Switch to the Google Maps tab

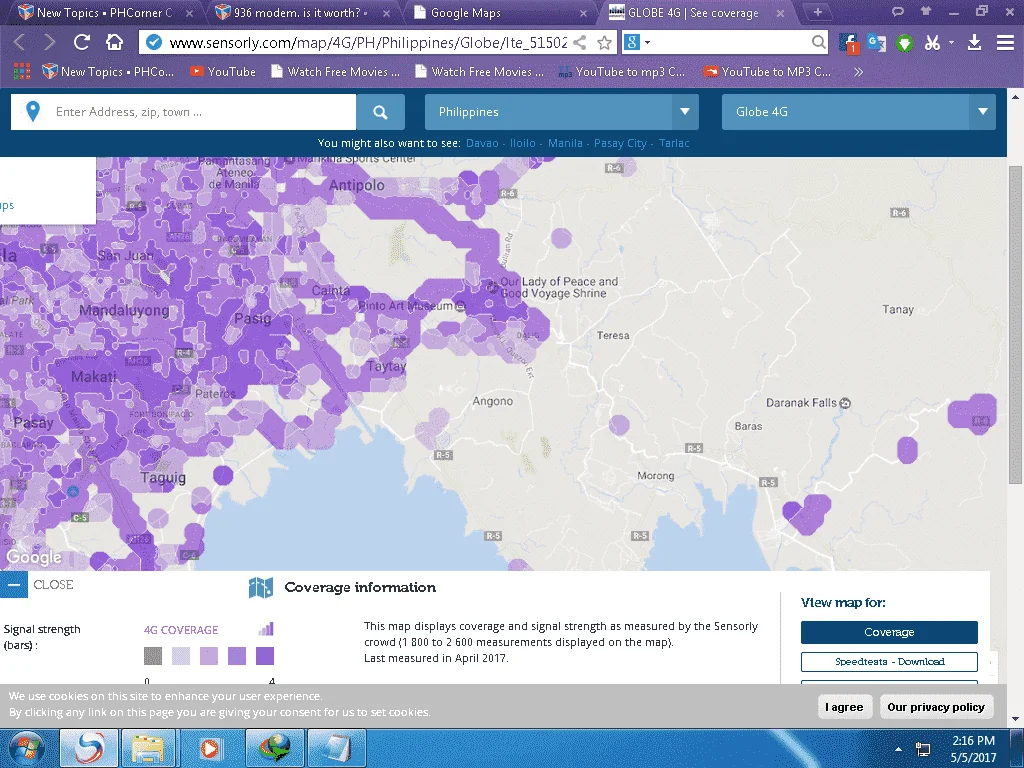point(500,12)
